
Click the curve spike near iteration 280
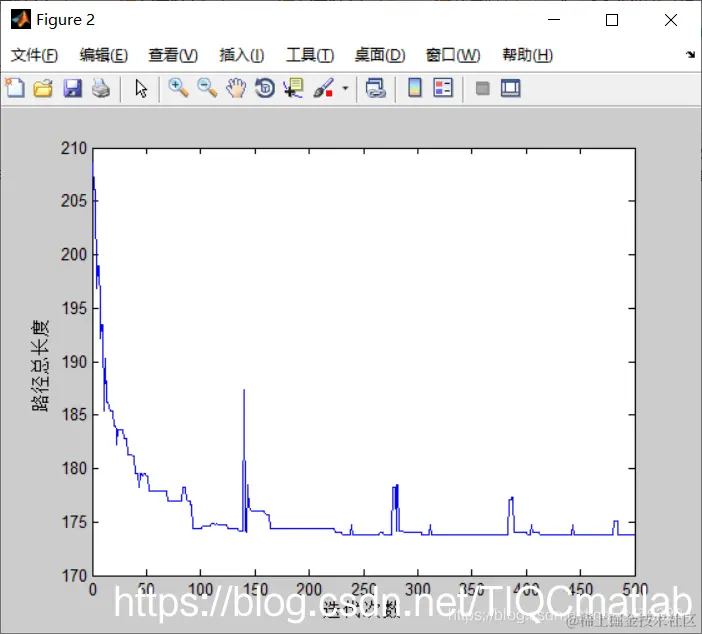click(395, 487)
